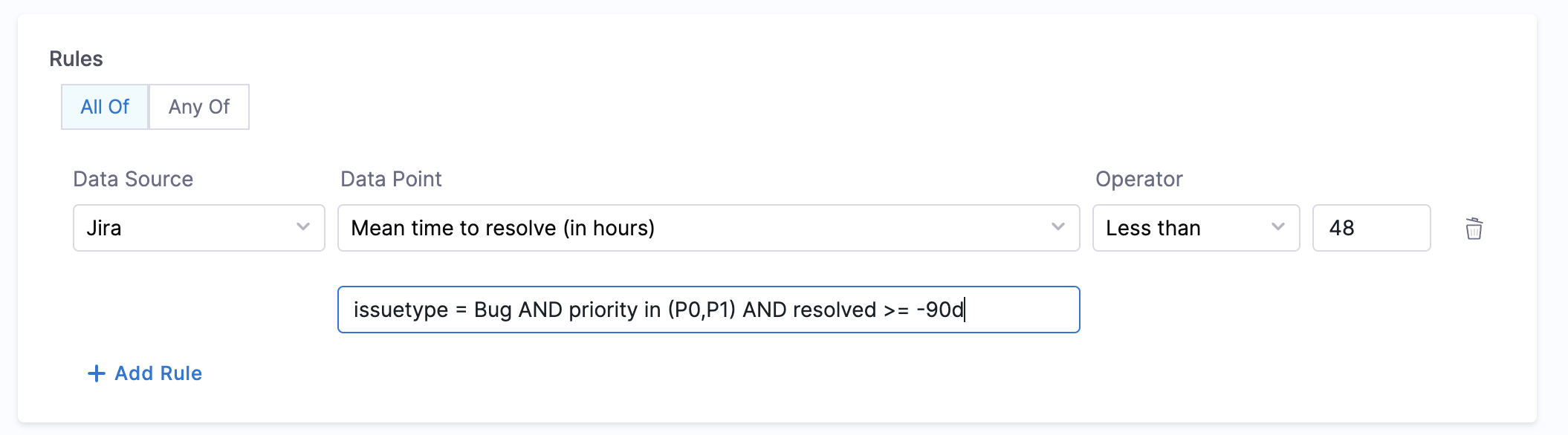Delete the Jira rule with trash icon

pyautogui.click(x=1474, y=229)
